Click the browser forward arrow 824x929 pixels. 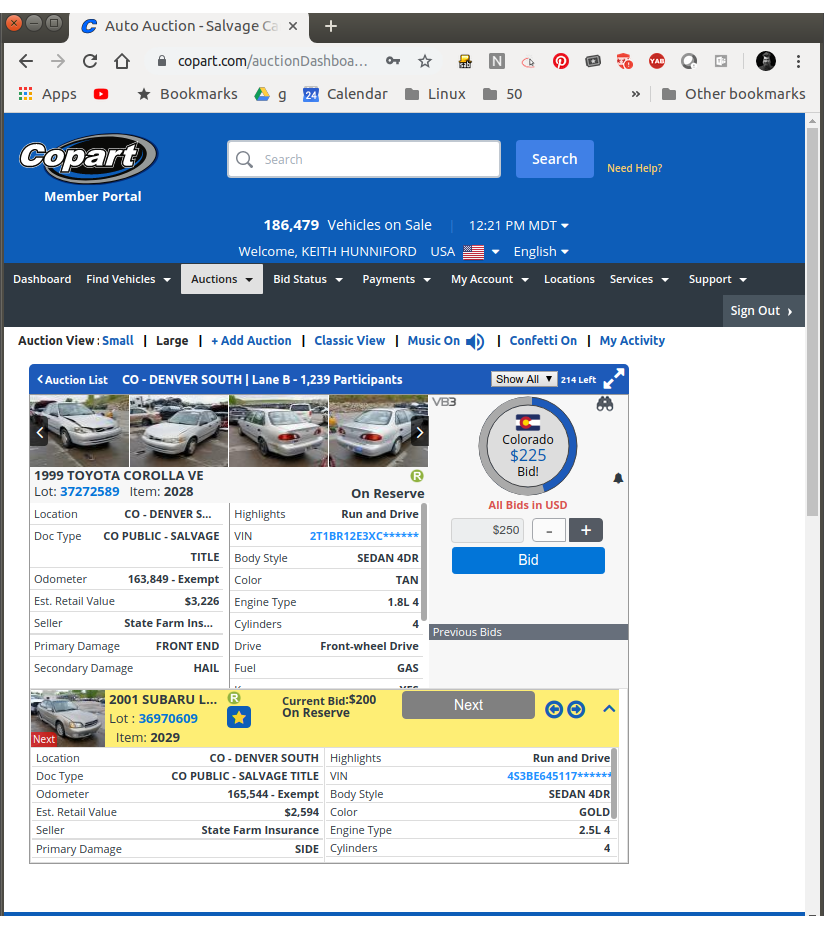click(x=58, y=61)
